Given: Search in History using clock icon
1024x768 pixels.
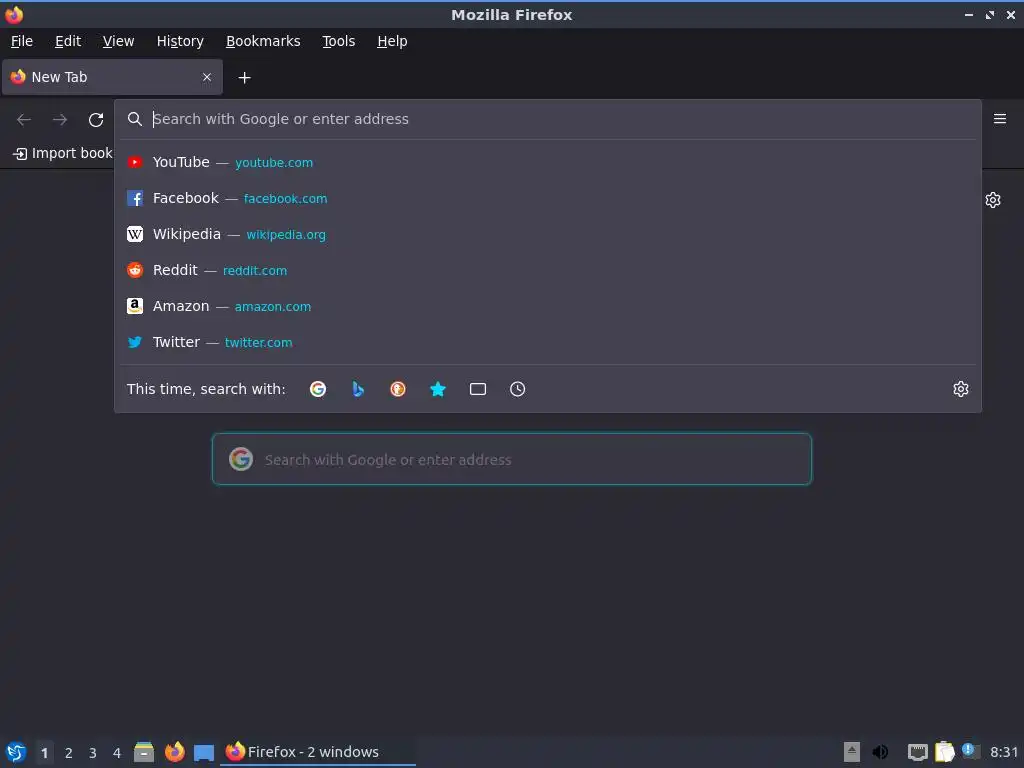Looking at the screenshot, I should pos(517,389).
